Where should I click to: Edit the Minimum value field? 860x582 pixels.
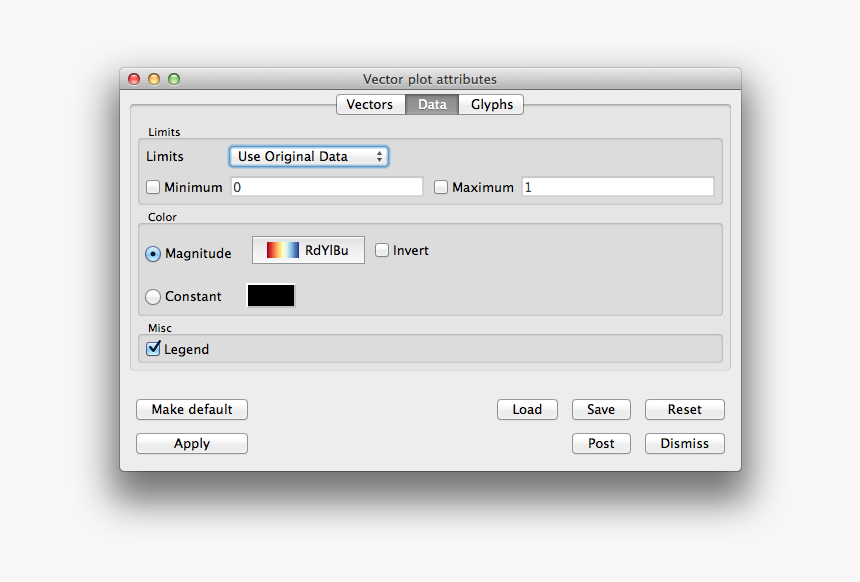326,187
